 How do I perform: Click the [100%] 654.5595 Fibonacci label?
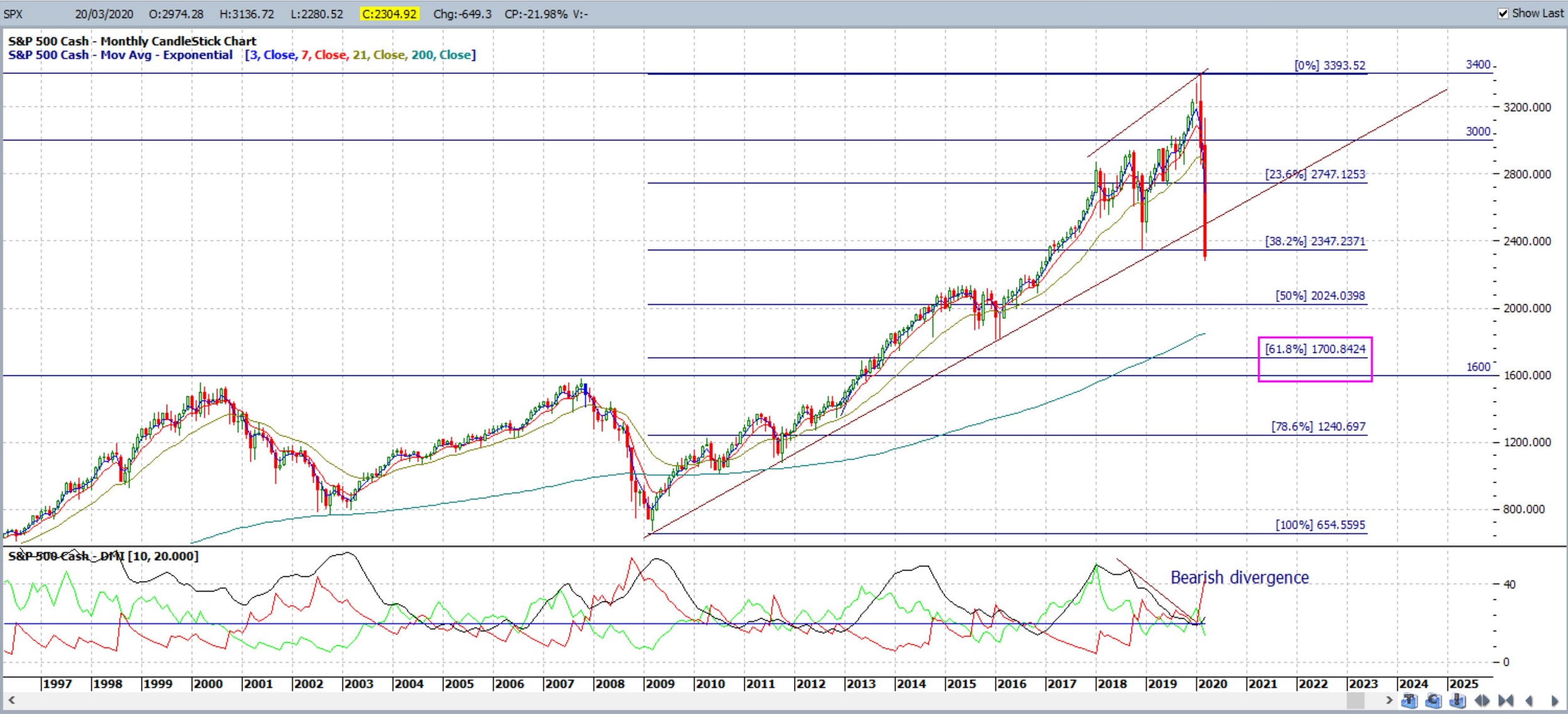(x=1320, y=525)
